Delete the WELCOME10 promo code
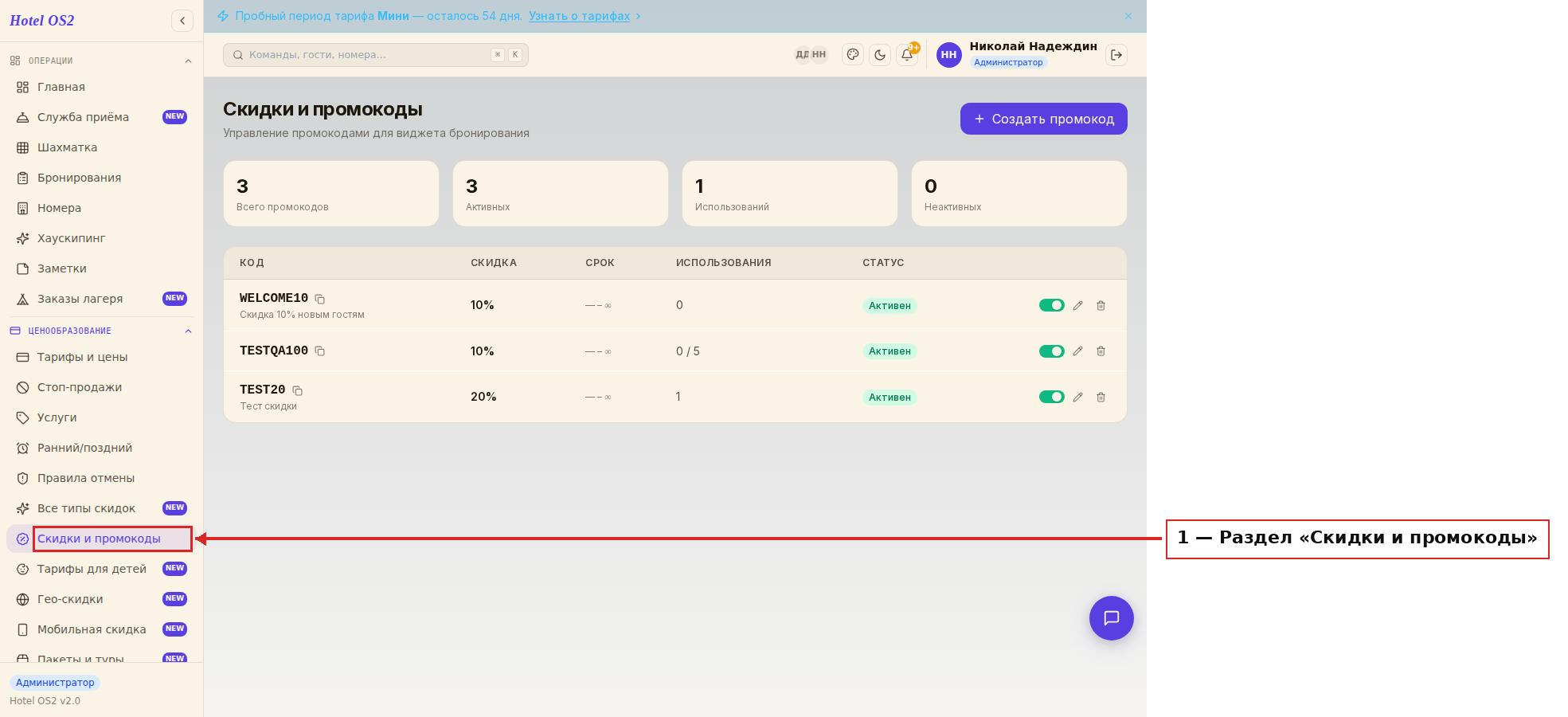 [x=1101, y=305]
